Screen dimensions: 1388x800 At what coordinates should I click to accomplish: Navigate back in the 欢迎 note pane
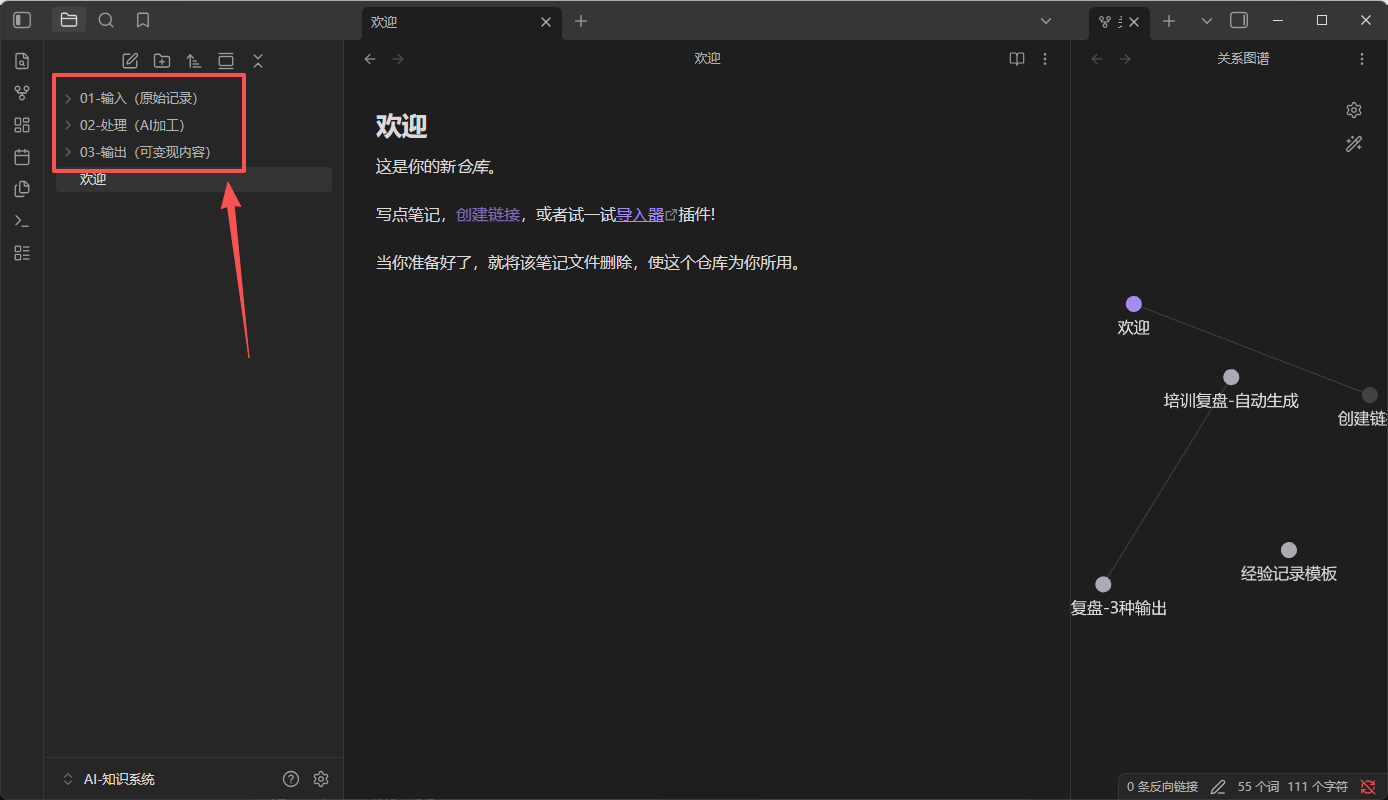(x=370, y=59)
